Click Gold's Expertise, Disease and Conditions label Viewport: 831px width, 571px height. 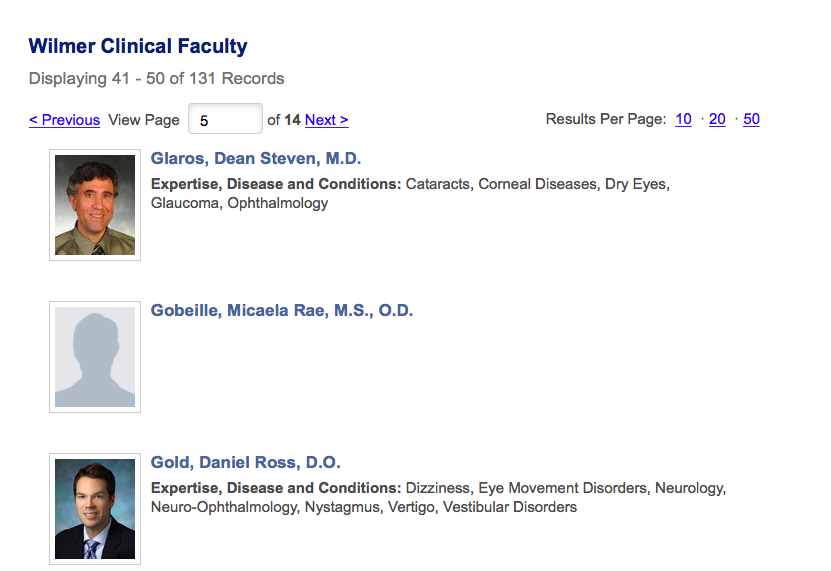pos(276,488)
